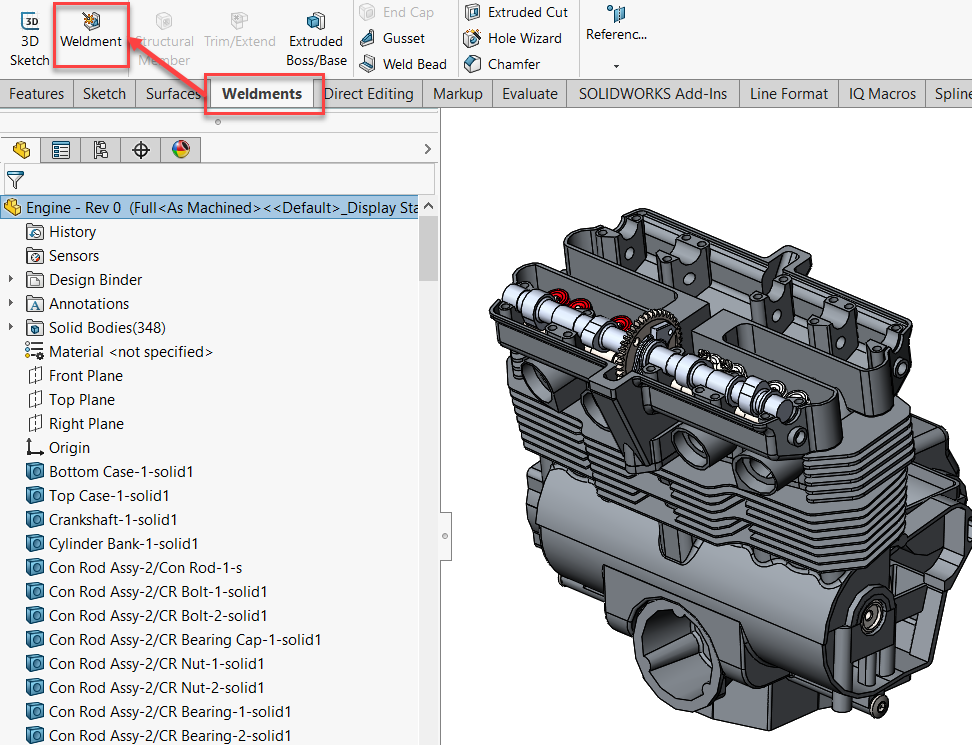The height and width of the screenshot is (745, 972).
Task: Open the Reference Geometry tool
Action: [616, 24]
